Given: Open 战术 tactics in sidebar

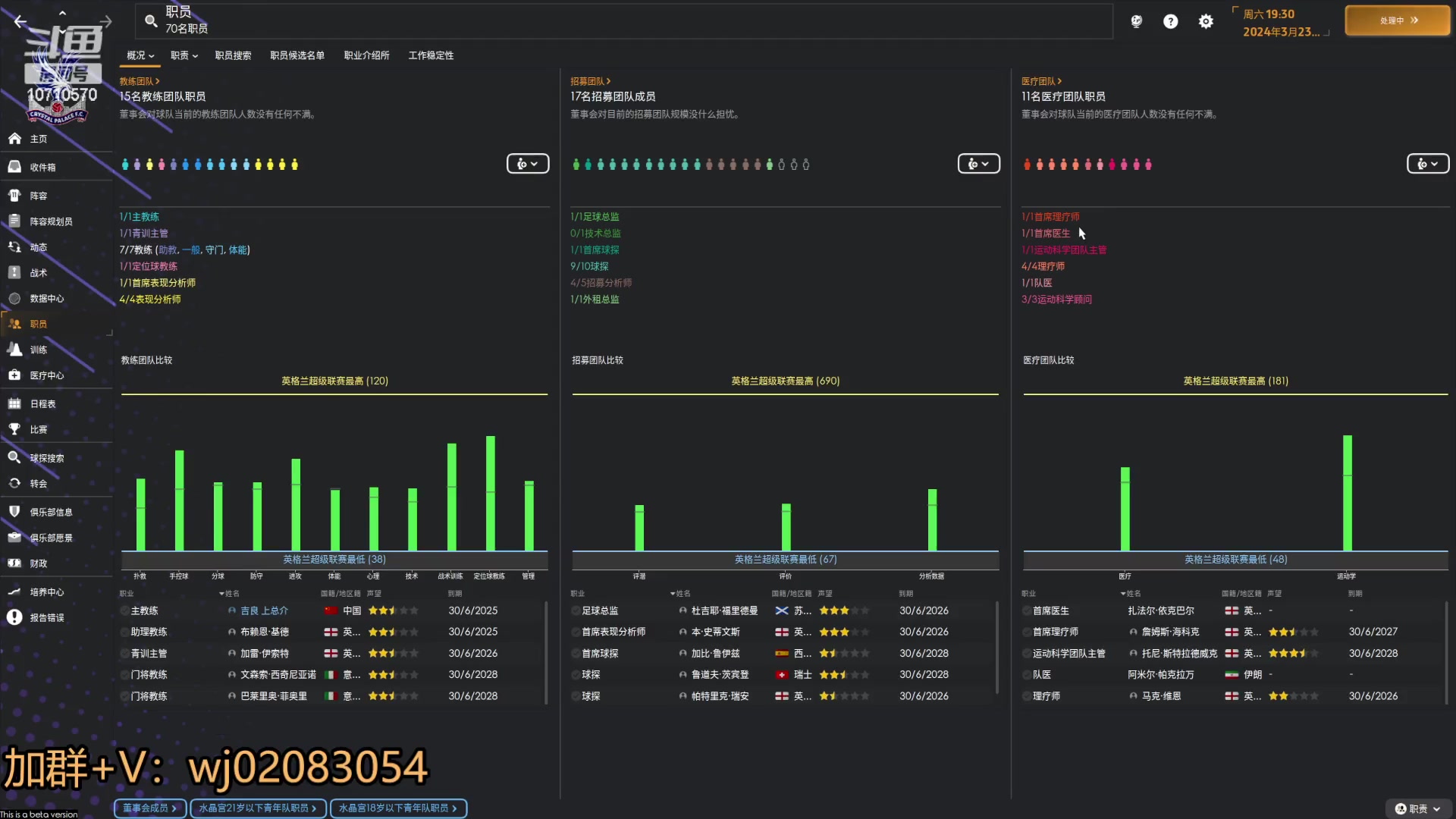Looking at the screenshot, I should [56, 273].
